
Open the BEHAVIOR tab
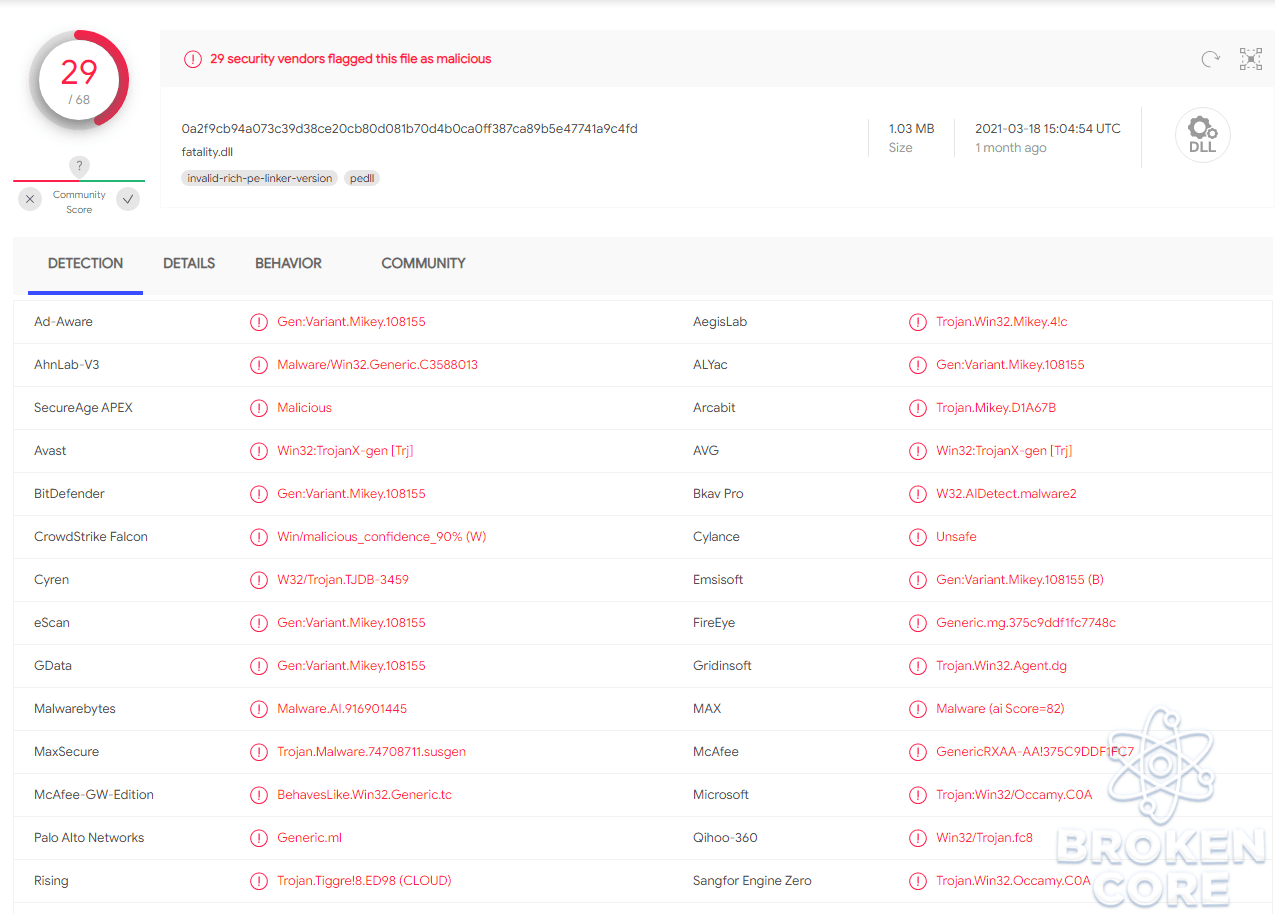(288, 264)
